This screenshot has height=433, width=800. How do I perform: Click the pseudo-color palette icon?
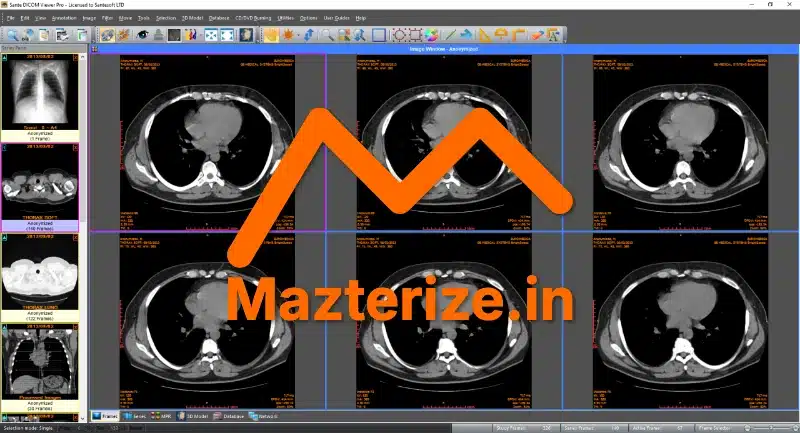click(190, 35)
